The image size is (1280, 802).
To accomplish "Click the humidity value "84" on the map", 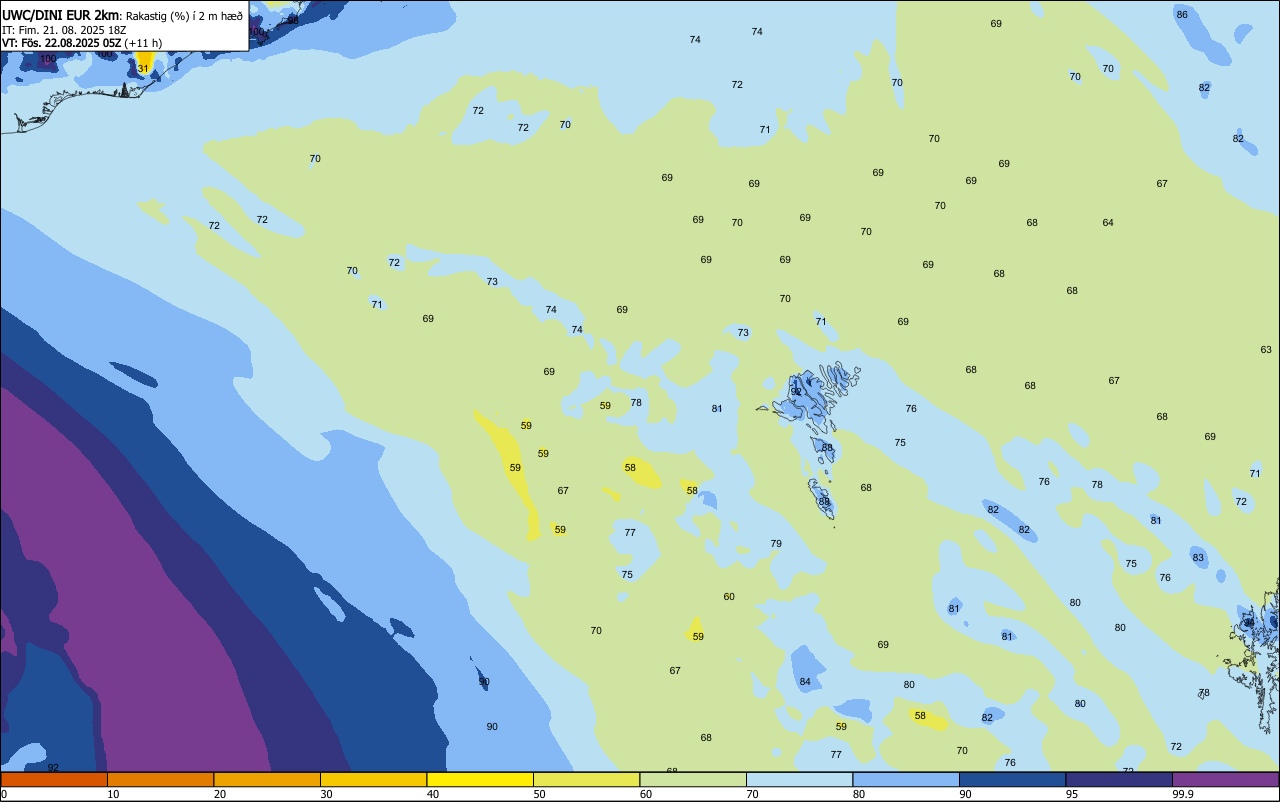I will pos(805,682).
